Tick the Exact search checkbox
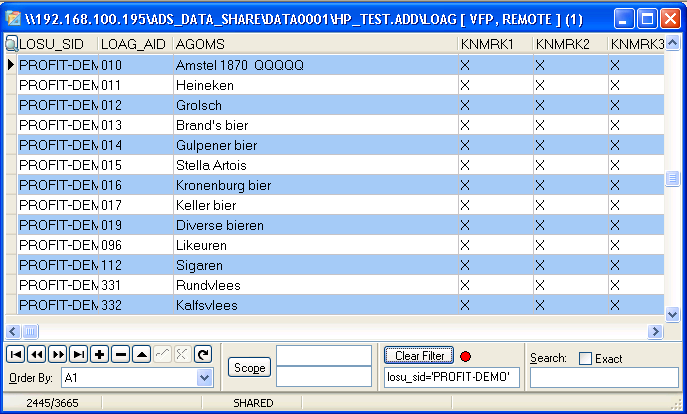Image resolution: width=687 pixels, height=414 pixels. point(585,358)
